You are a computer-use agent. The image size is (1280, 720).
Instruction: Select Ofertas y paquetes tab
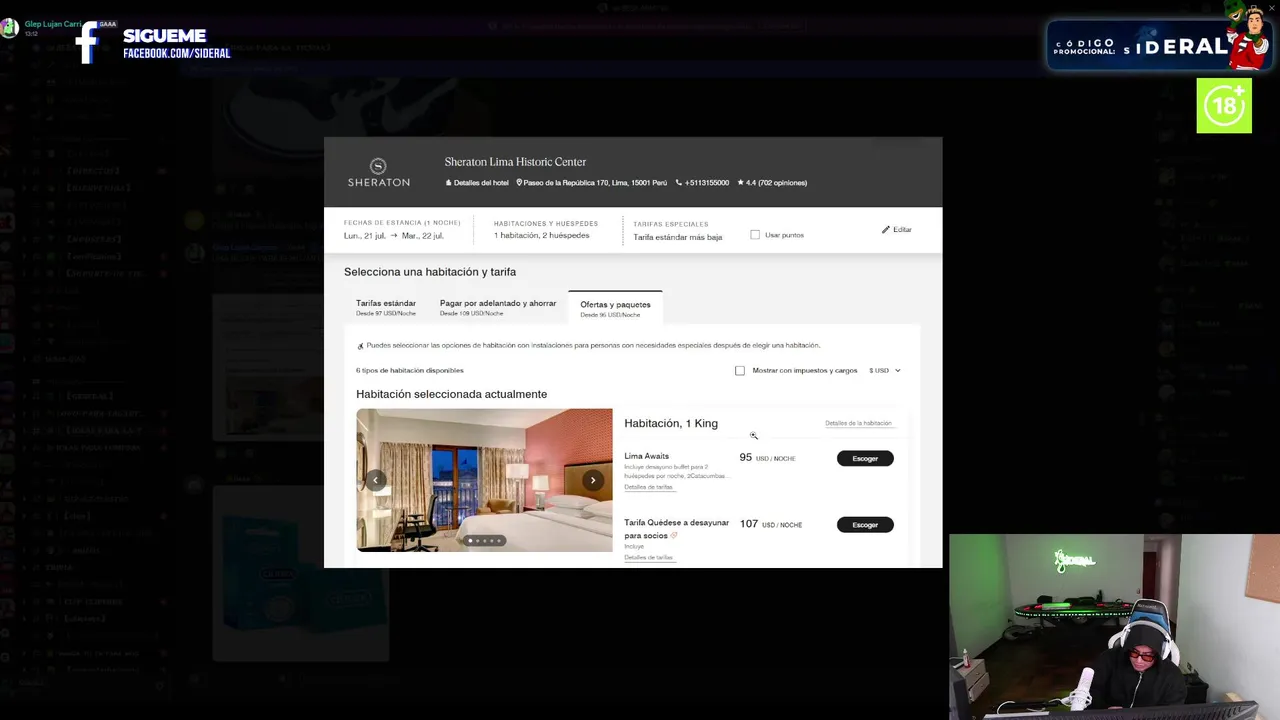(615, 308)
